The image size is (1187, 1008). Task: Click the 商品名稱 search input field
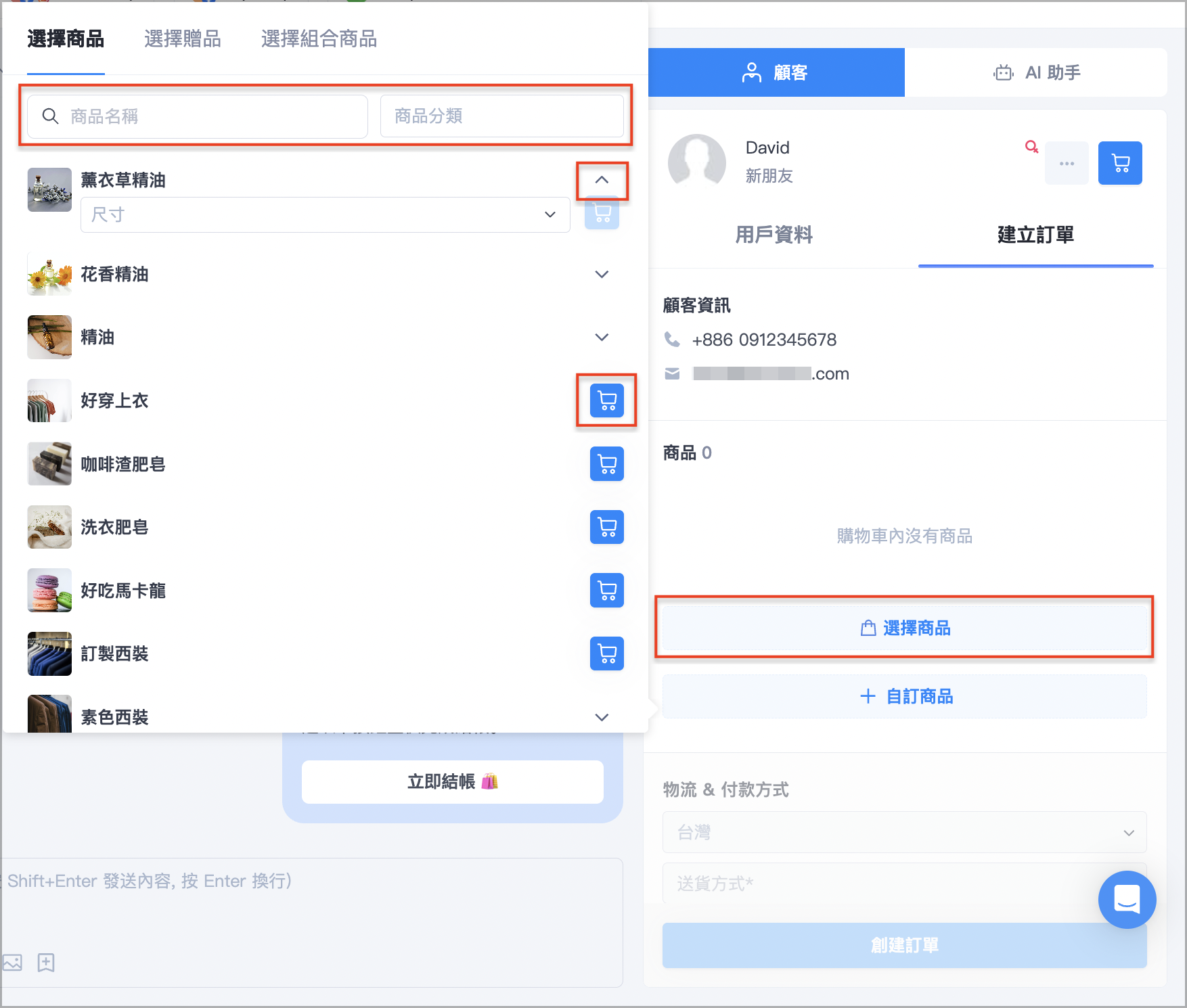pos(196,116)
